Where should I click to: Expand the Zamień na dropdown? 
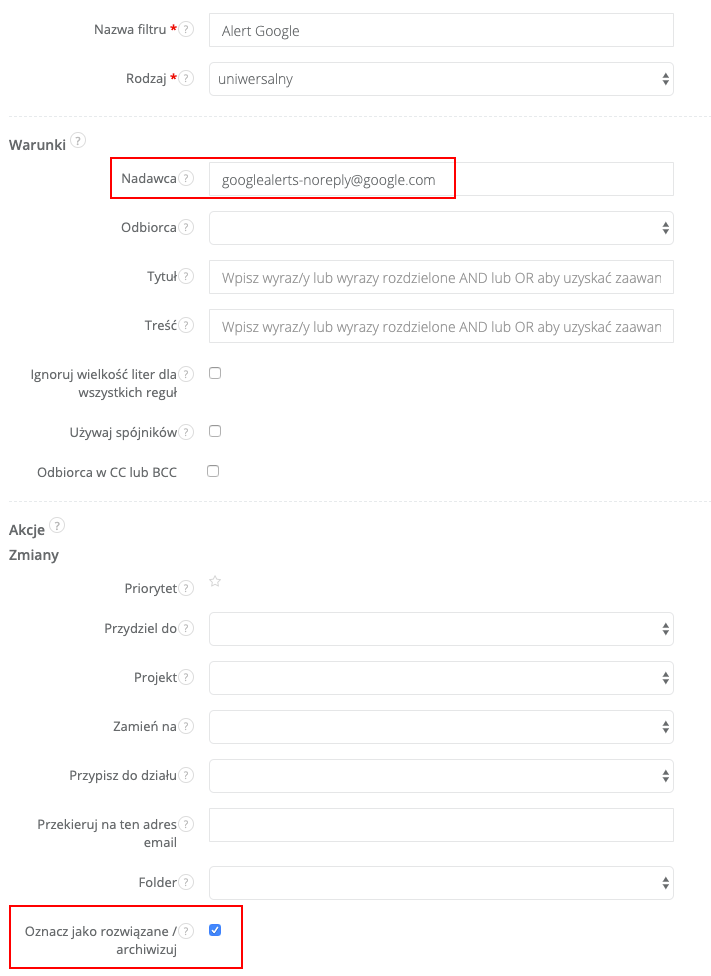click(x=441, y=727)
